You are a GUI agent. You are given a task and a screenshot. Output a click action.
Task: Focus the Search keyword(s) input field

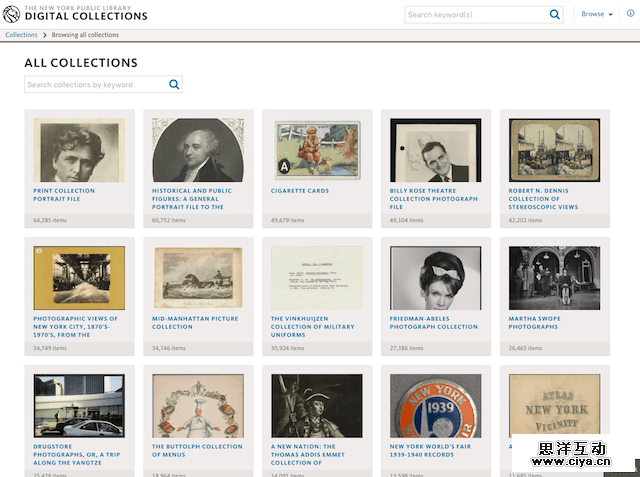coord(476,15)
